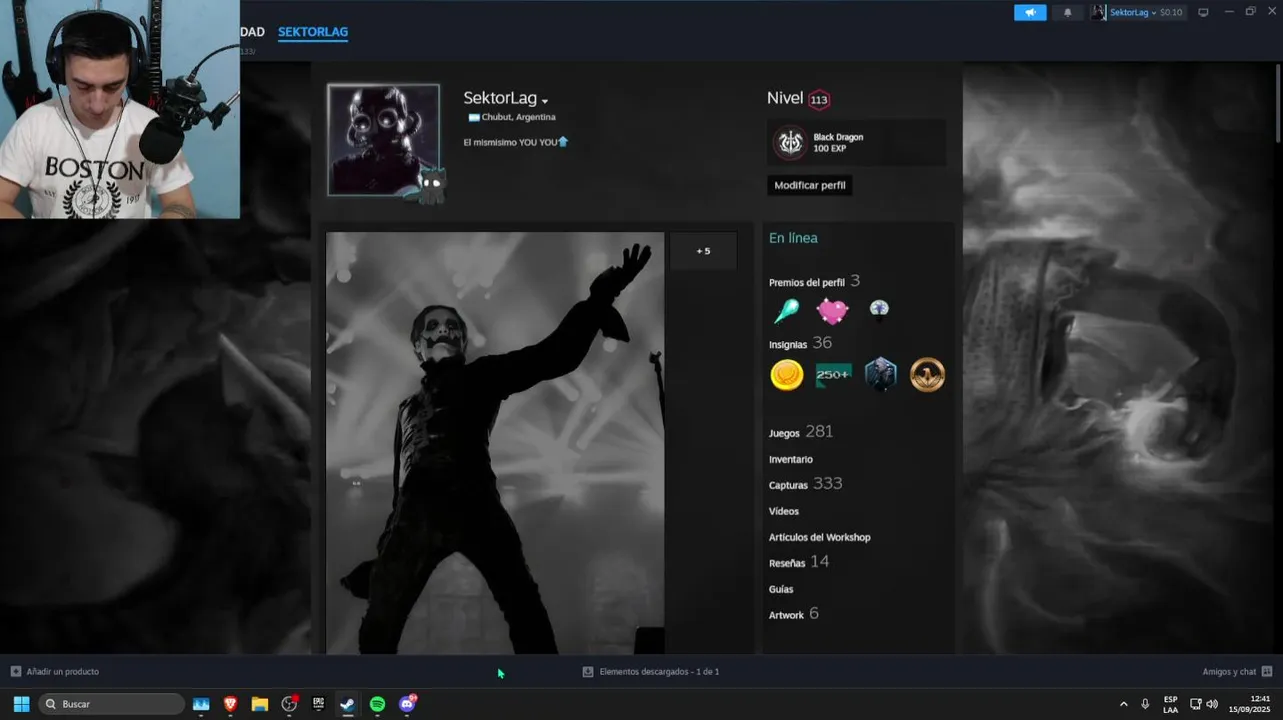The height and width of the screenshot is (720, 1283).
Task: Switch to Big Picture mode icon
Action: point(1203,12)
